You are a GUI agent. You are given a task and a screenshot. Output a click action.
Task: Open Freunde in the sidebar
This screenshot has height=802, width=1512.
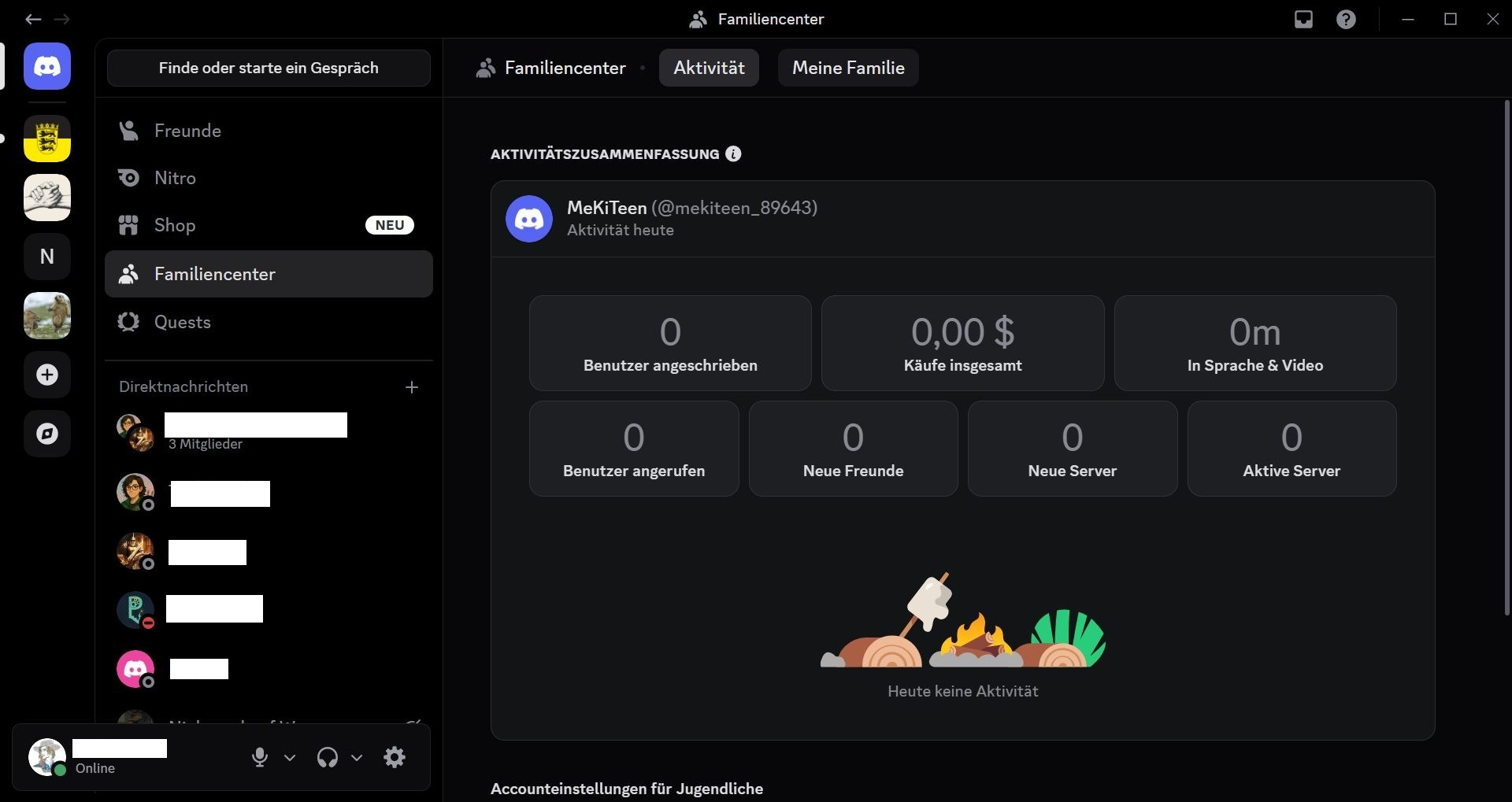(x=187, y=131)
